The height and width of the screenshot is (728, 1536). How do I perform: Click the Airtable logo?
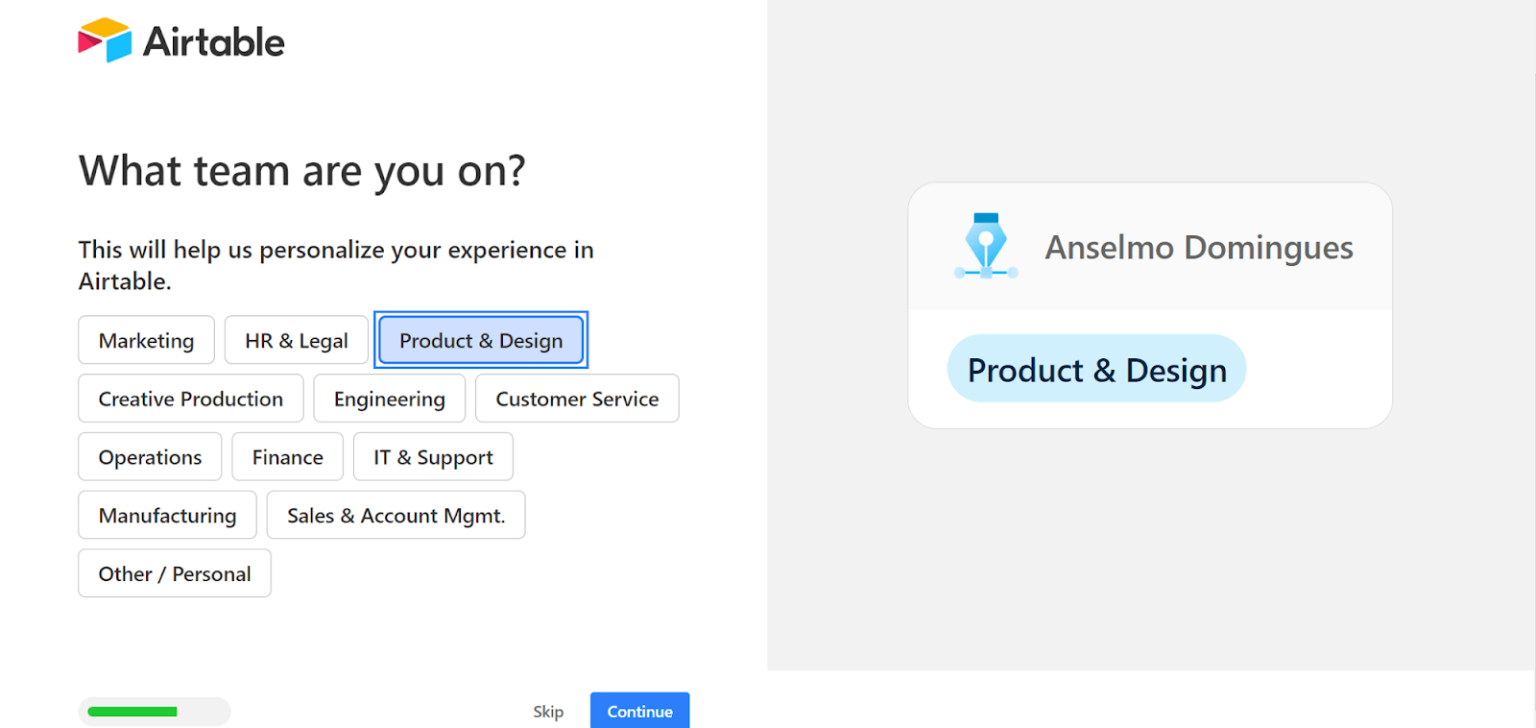[x=180, y=40]
